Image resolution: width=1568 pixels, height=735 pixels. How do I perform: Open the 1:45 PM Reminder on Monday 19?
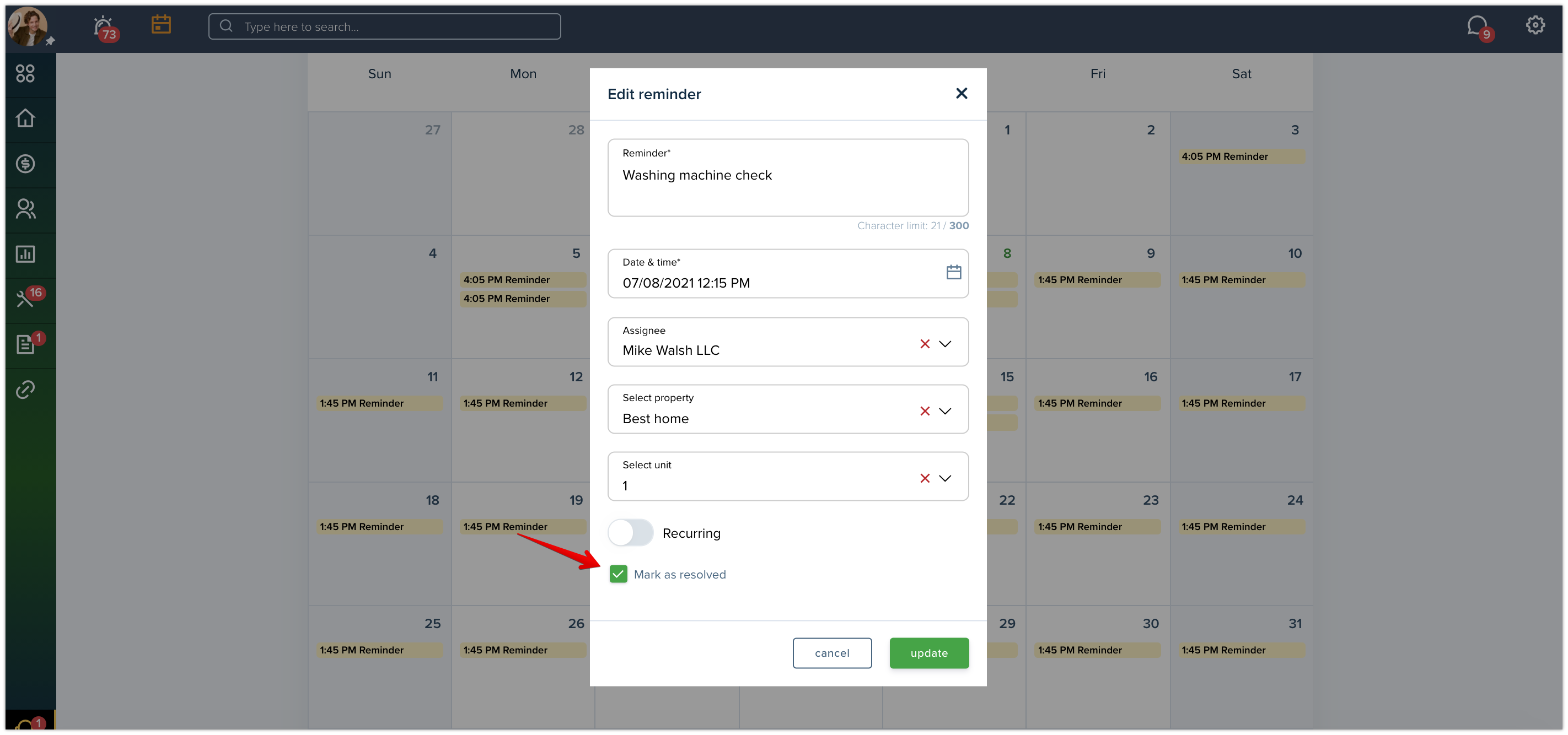pos(523,526)
